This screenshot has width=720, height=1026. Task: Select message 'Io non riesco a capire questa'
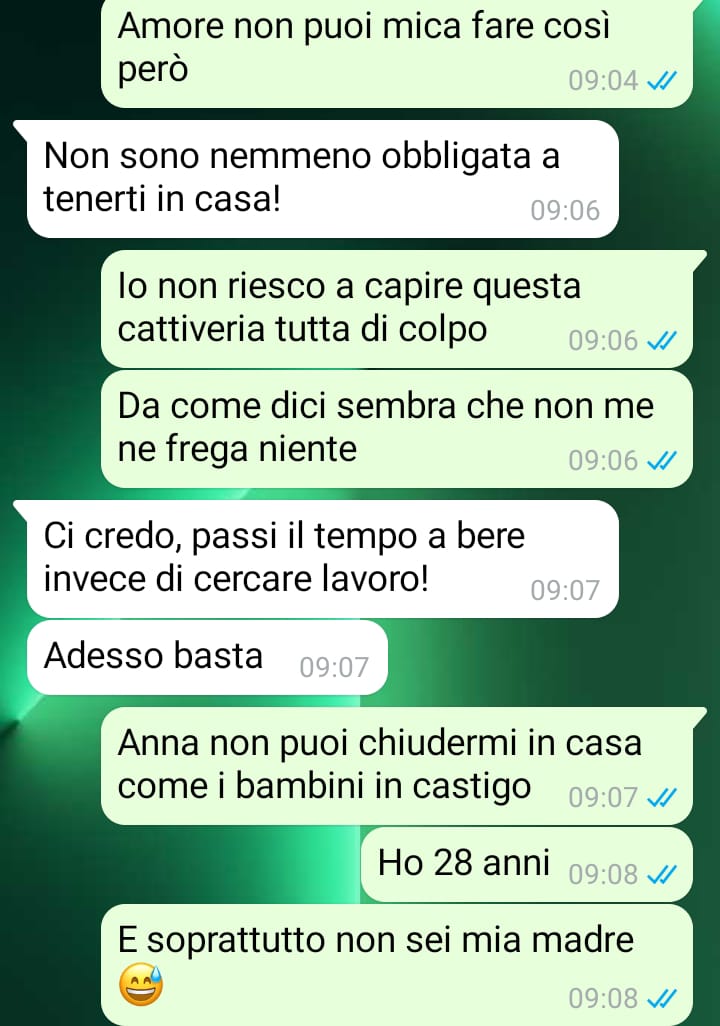[x=397, y=308]
